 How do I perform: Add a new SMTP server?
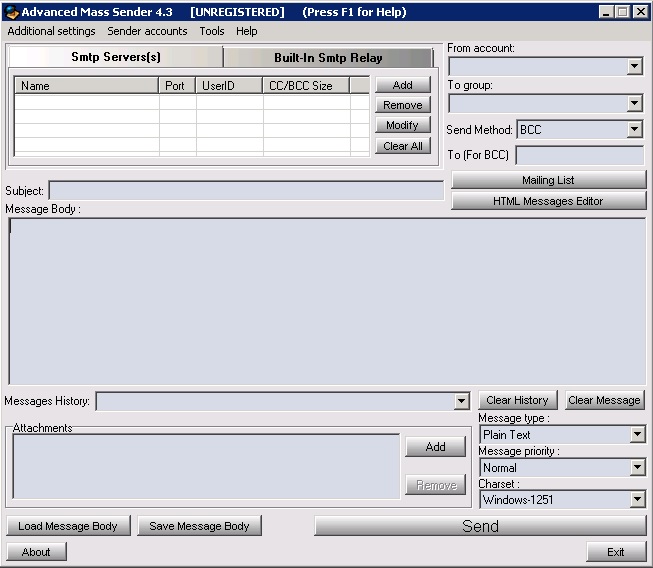[403, 85]
